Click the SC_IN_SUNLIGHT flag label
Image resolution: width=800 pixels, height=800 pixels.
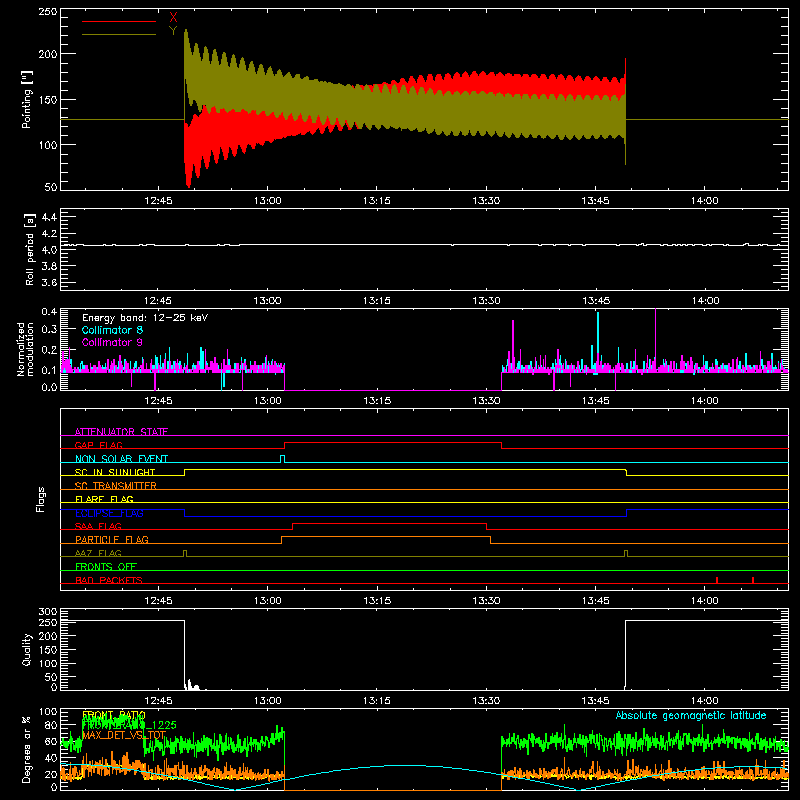click(x=115, y=472)
